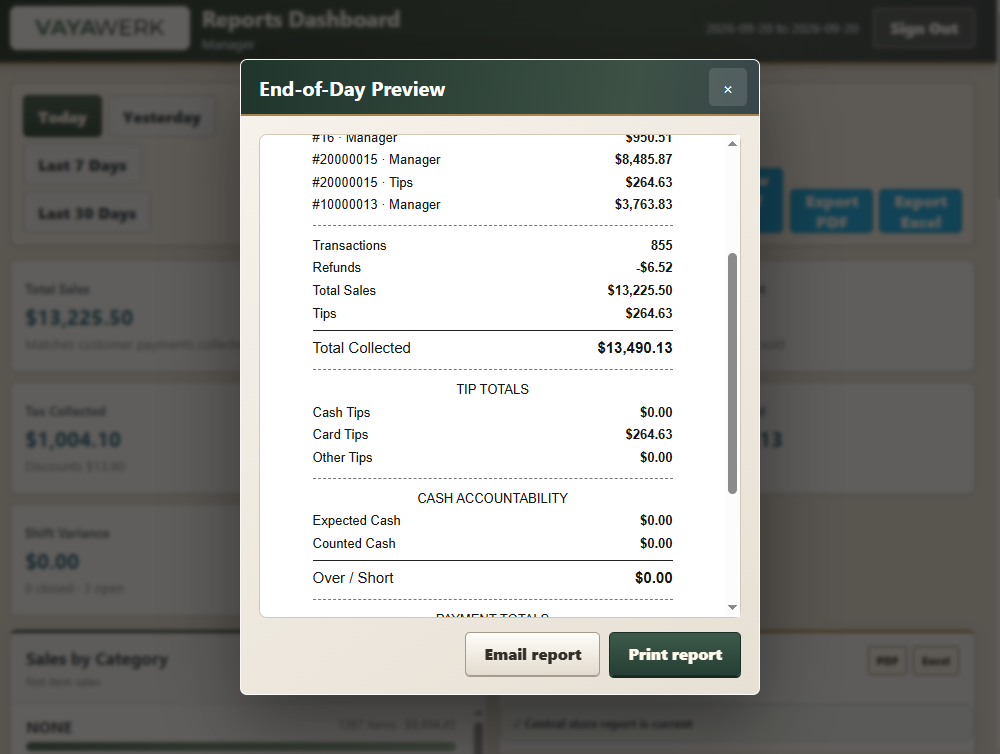Click the receipt scrollbar down arrow
Screen dimensions: 1000x754
[732, 607]
